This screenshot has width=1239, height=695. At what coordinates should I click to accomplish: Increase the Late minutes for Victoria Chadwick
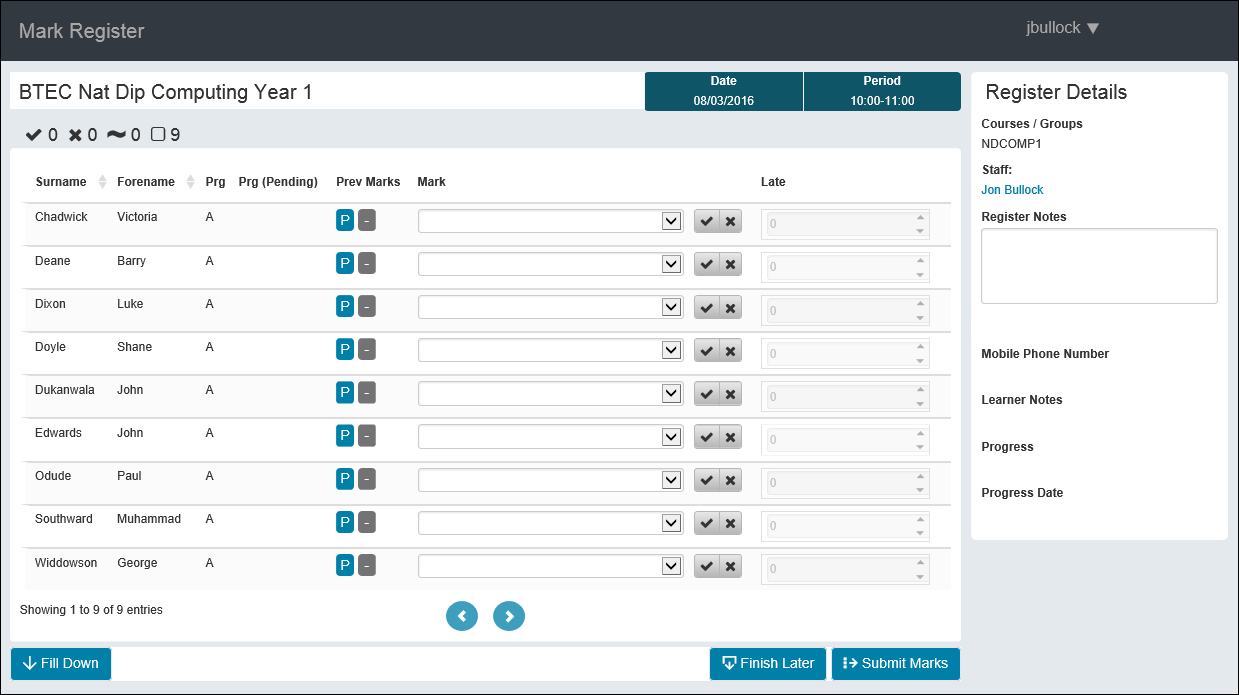point(920,217)
